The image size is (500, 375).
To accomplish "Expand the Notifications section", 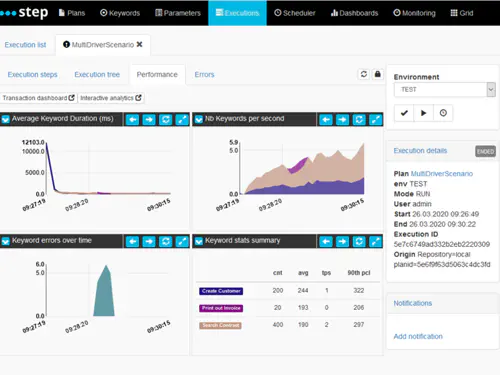I will pos(413,303).
